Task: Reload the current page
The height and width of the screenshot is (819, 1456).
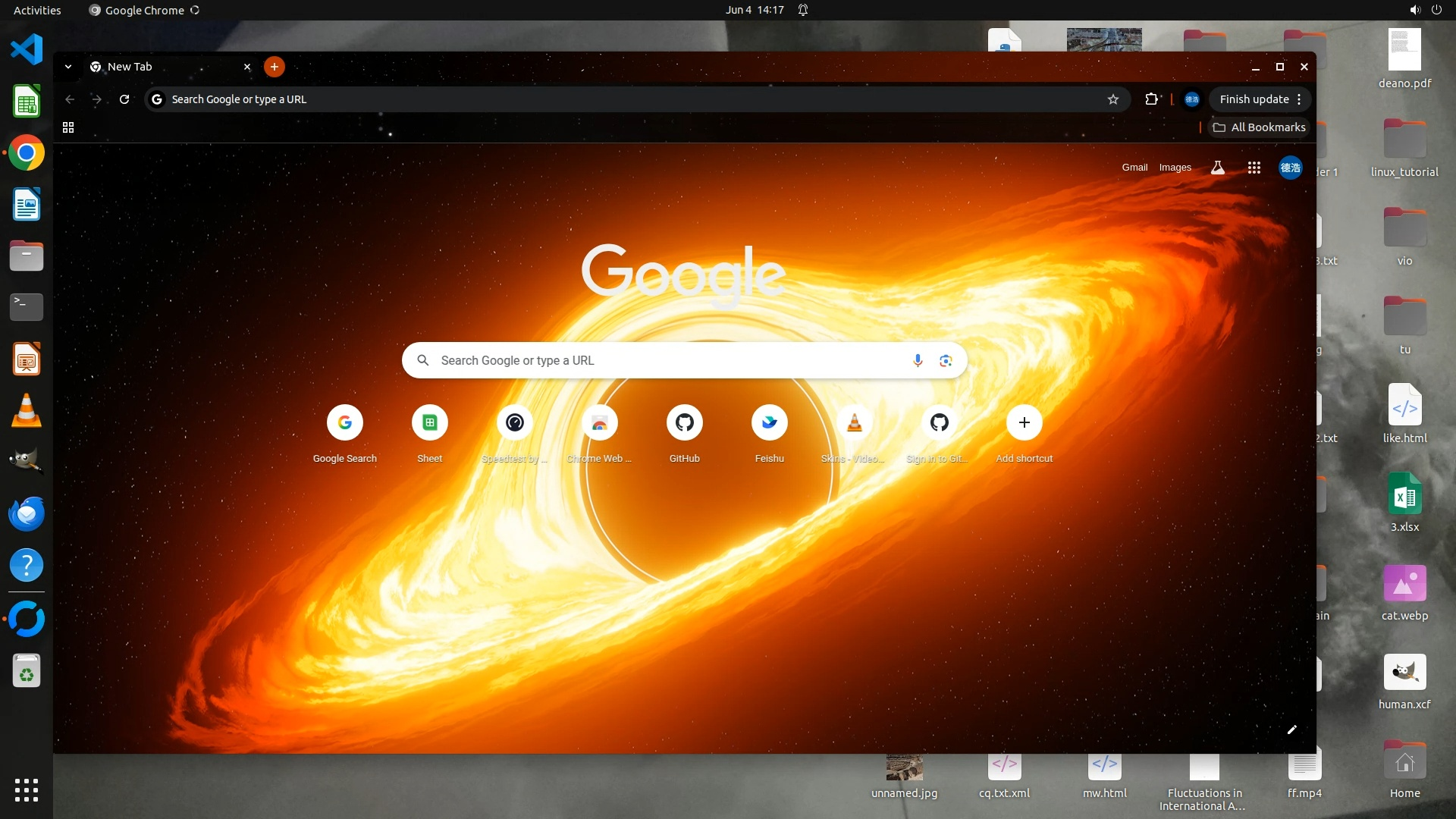Action: [124, 99]
